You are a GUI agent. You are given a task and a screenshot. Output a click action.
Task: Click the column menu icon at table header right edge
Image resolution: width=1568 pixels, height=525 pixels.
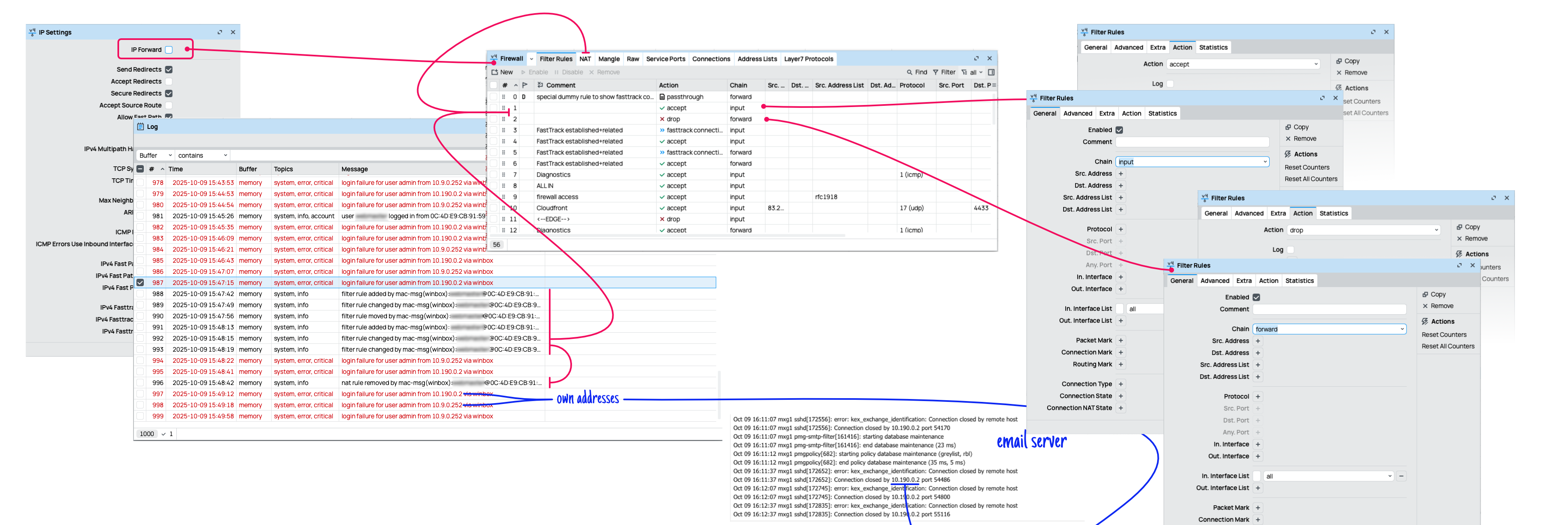click(x=994, y=86)
